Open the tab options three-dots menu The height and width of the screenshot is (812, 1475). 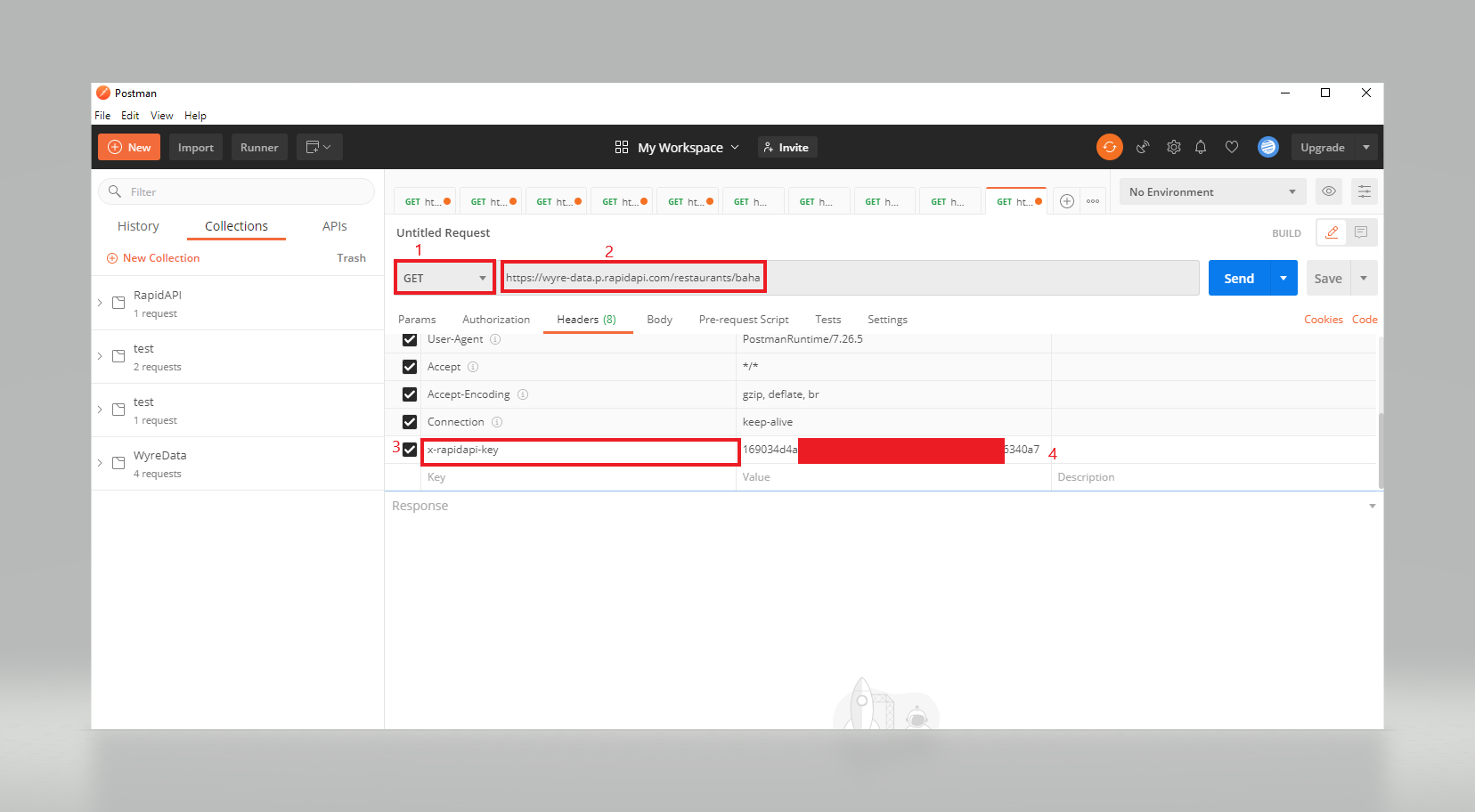click(x=1093, y=201)
